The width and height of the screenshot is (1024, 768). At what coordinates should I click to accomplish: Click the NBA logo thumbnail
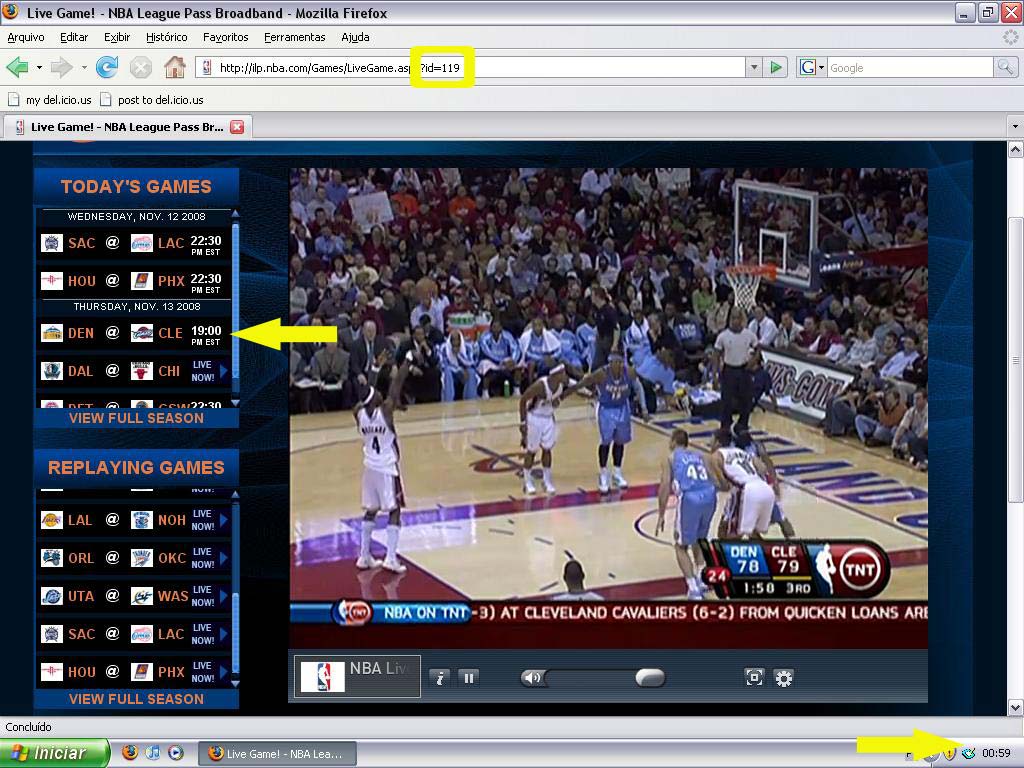tap(323, 677)
